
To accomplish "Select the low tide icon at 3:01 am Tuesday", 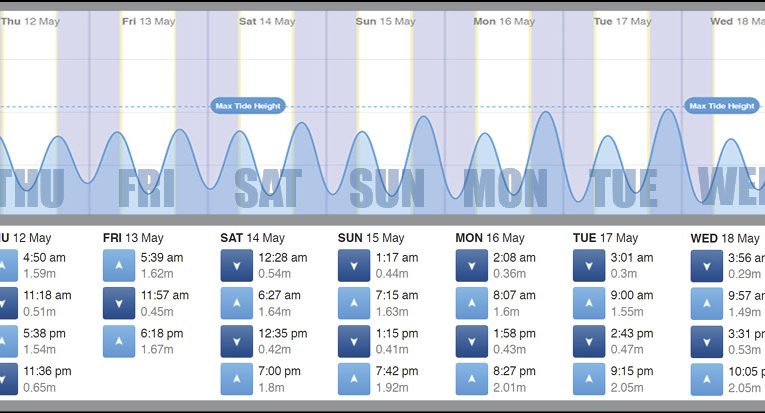I will [589, 264].
